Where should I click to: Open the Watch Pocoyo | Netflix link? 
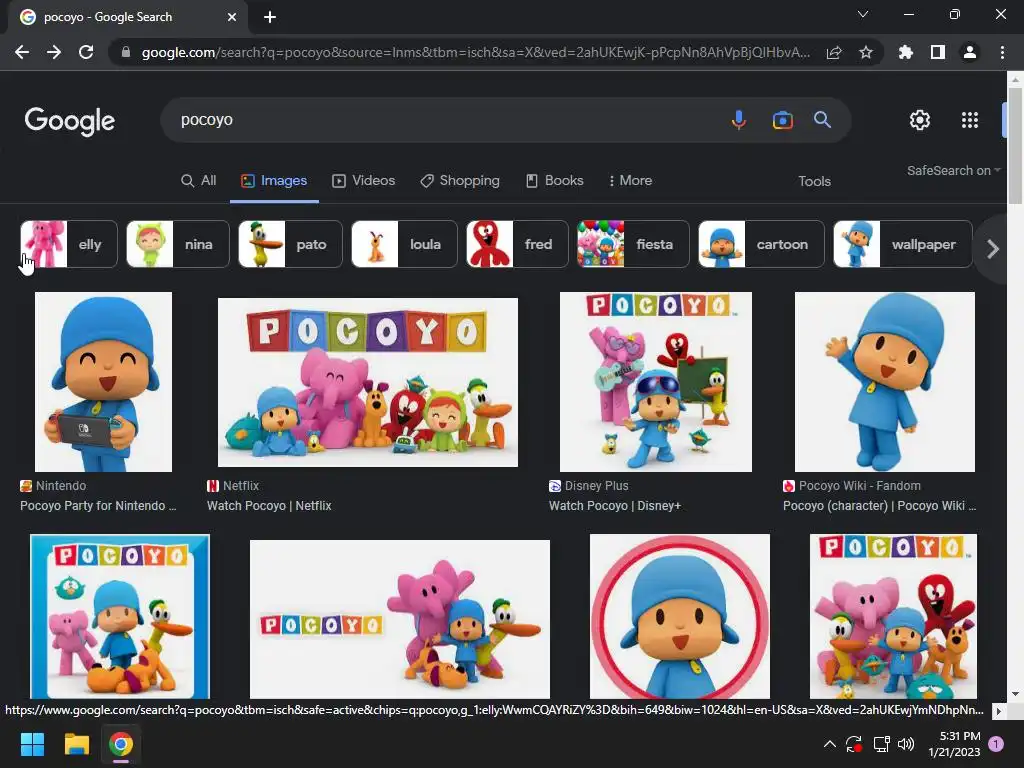point(269,505)
